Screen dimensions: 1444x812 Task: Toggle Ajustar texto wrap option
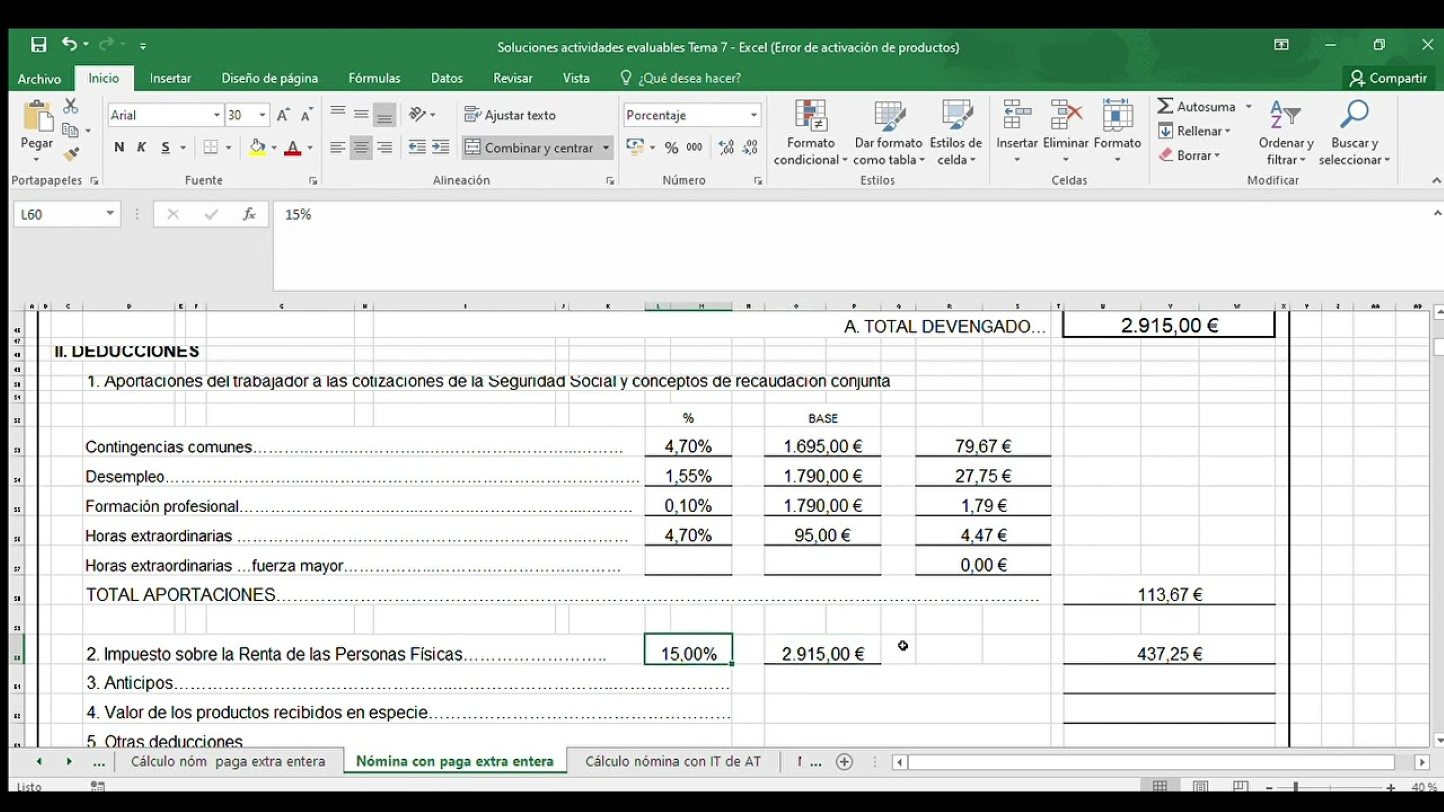pyautogui.click(x=511, y=115)
